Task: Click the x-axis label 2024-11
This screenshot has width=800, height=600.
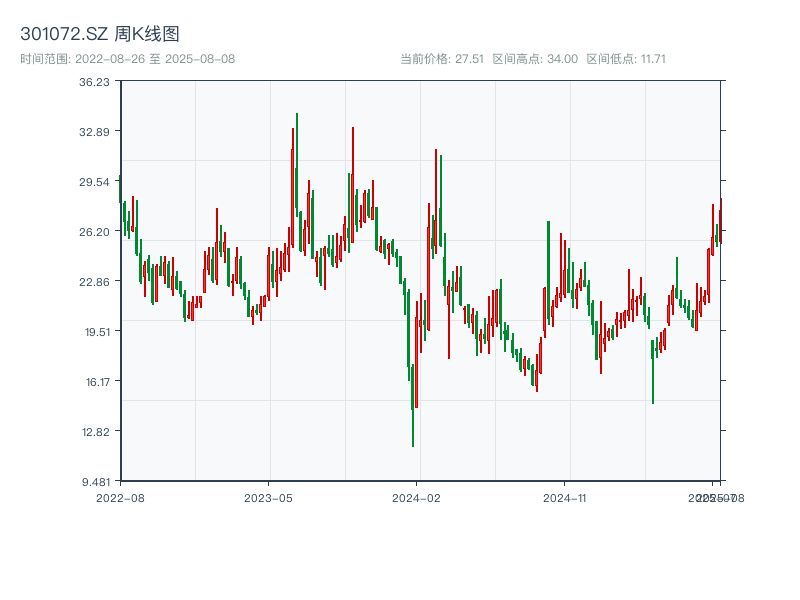Action: click(x=564, y=498)
